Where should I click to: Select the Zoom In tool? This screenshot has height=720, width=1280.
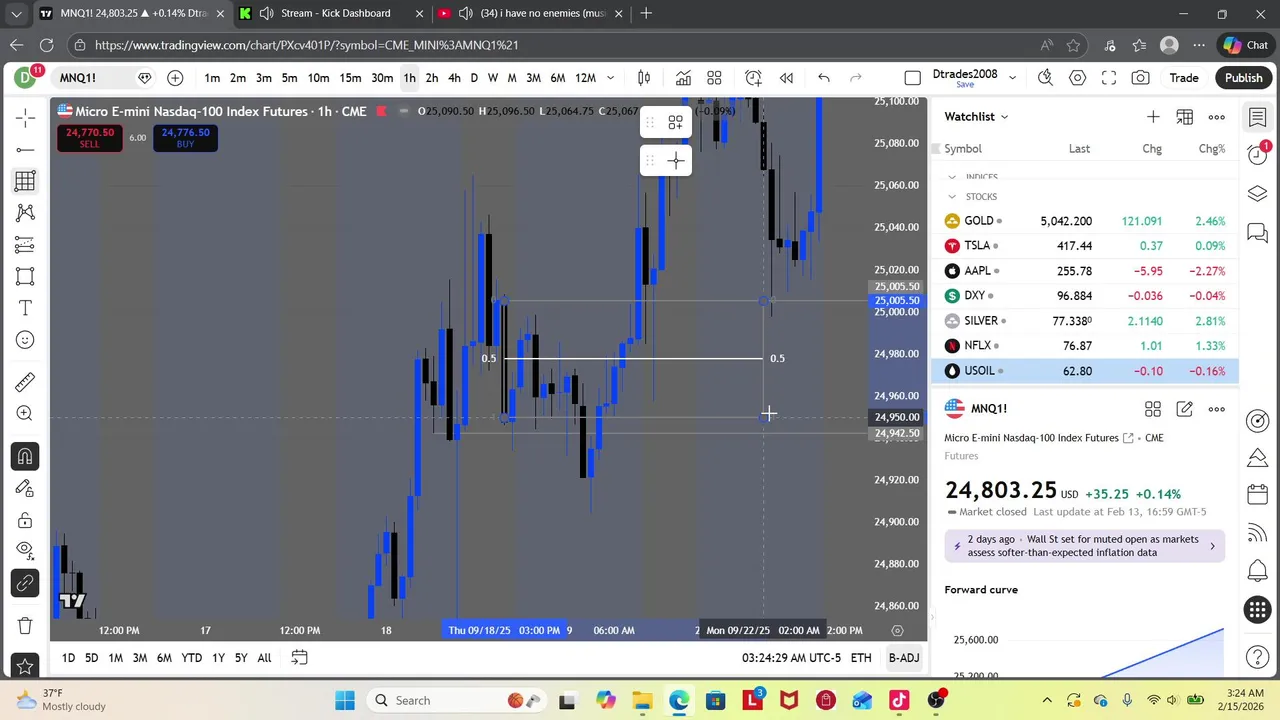coord(25,414)
